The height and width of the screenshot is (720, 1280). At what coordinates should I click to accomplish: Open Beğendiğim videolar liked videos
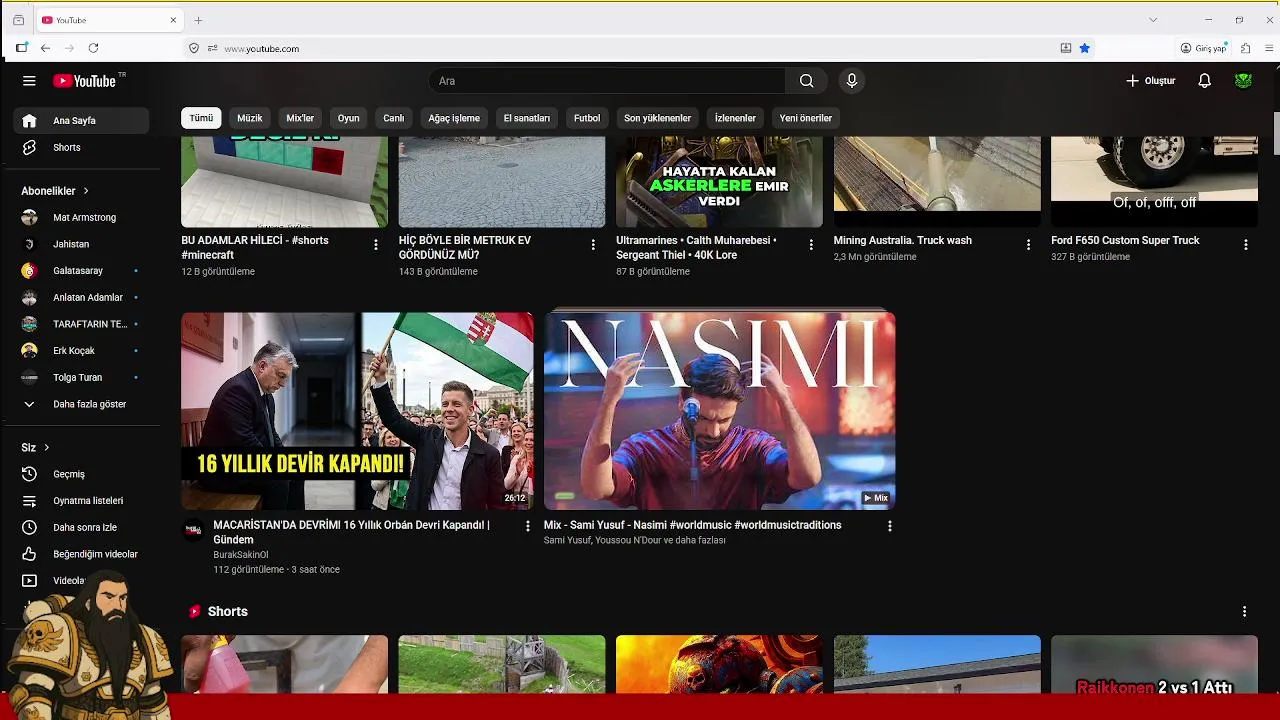(x=81, y=554)
